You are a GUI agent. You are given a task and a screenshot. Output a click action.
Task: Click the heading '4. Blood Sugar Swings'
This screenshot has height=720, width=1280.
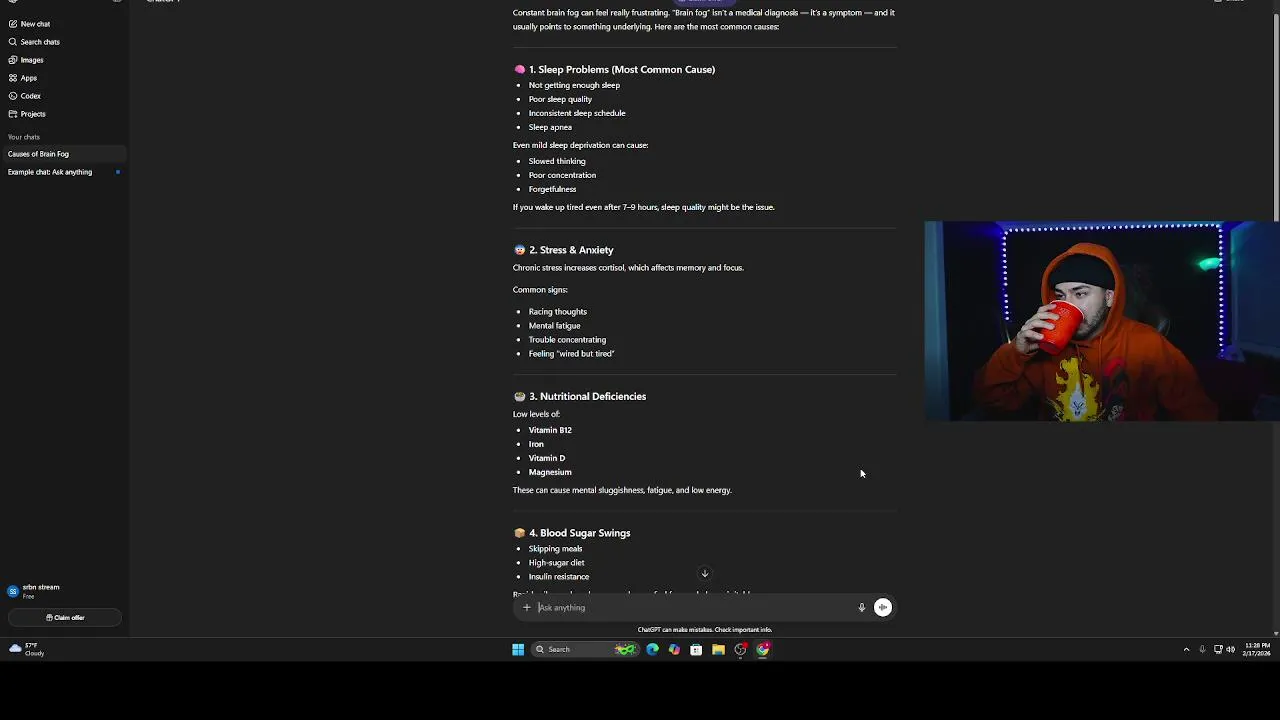coord(579,533)
